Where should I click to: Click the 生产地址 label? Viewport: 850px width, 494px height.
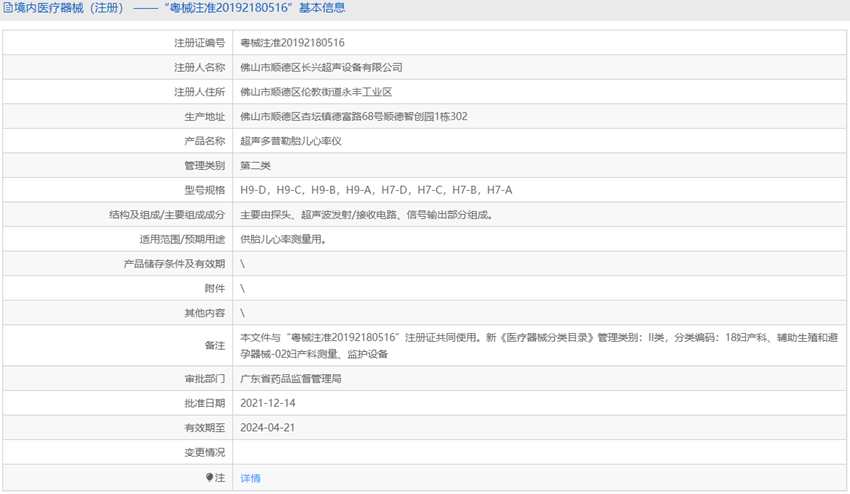click(204, 117)
